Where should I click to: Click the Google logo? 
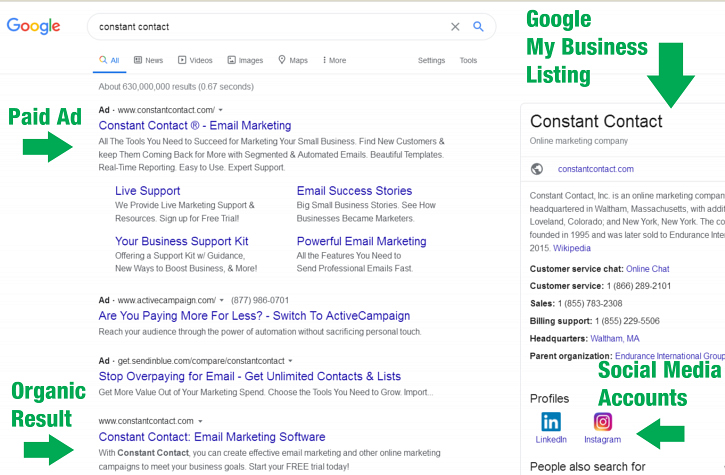coord(34,26)
